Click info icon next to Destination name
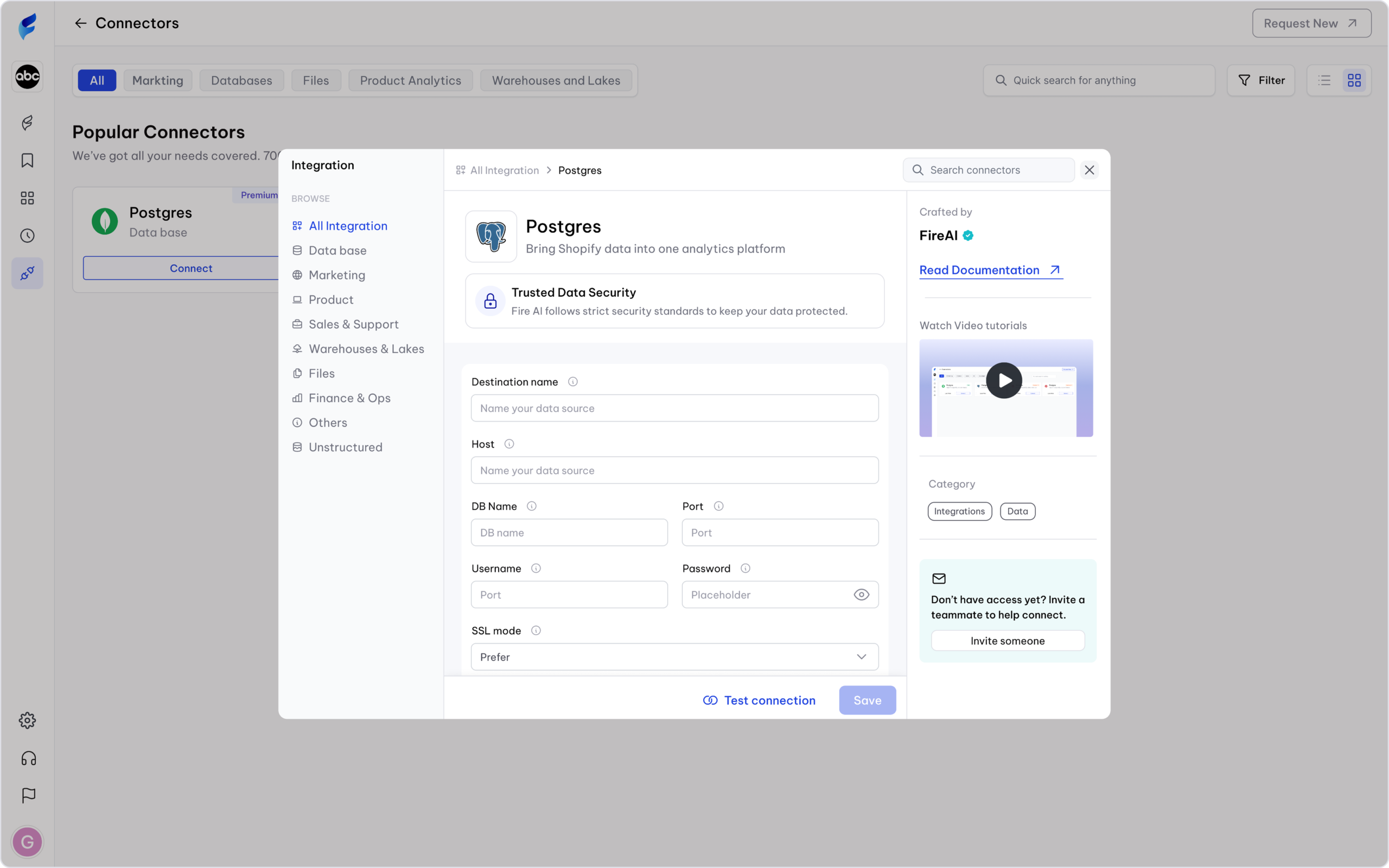Image resolution: width=1389 pixels, height=868 pixels. pyautogui.click(x=572, y=382)
